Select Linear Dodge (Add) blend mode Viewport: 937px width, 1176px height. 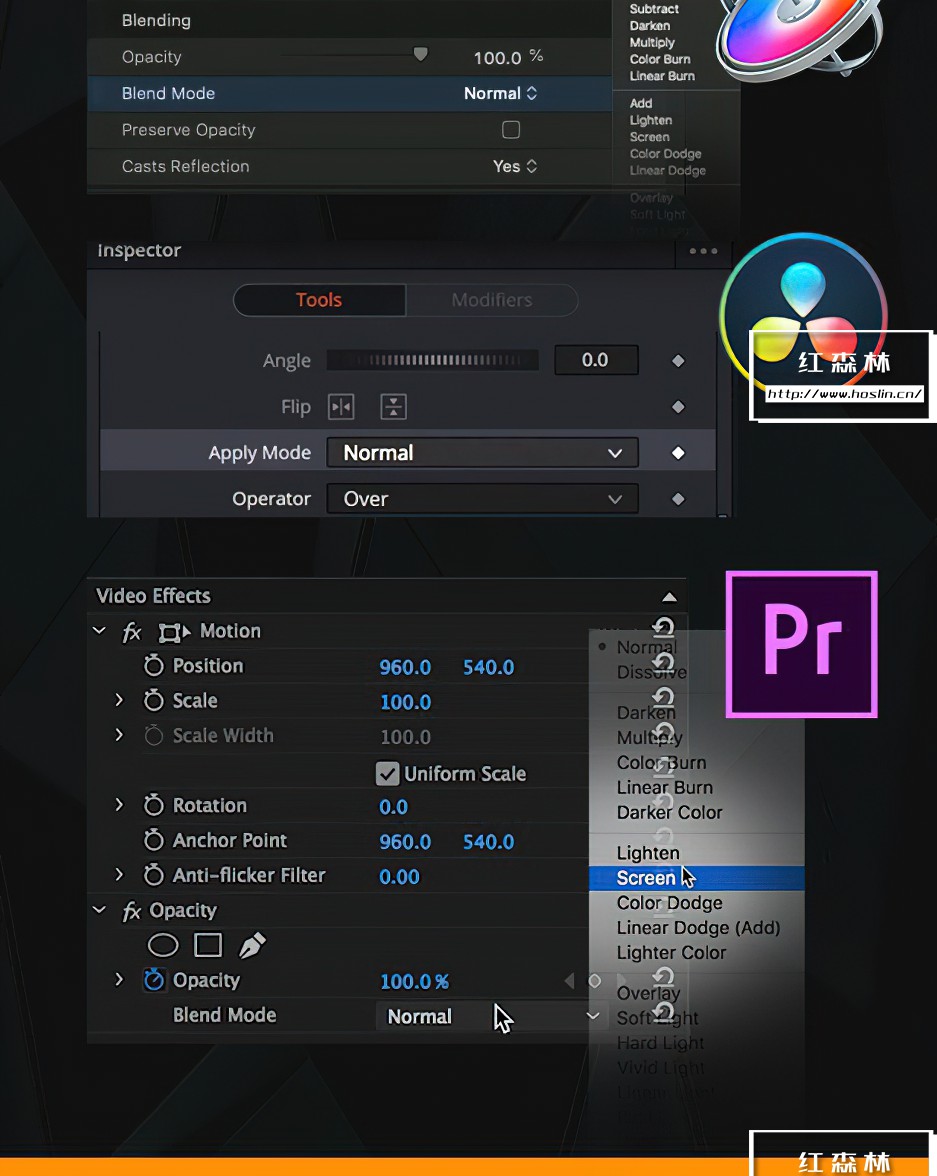tap(698, 928)
